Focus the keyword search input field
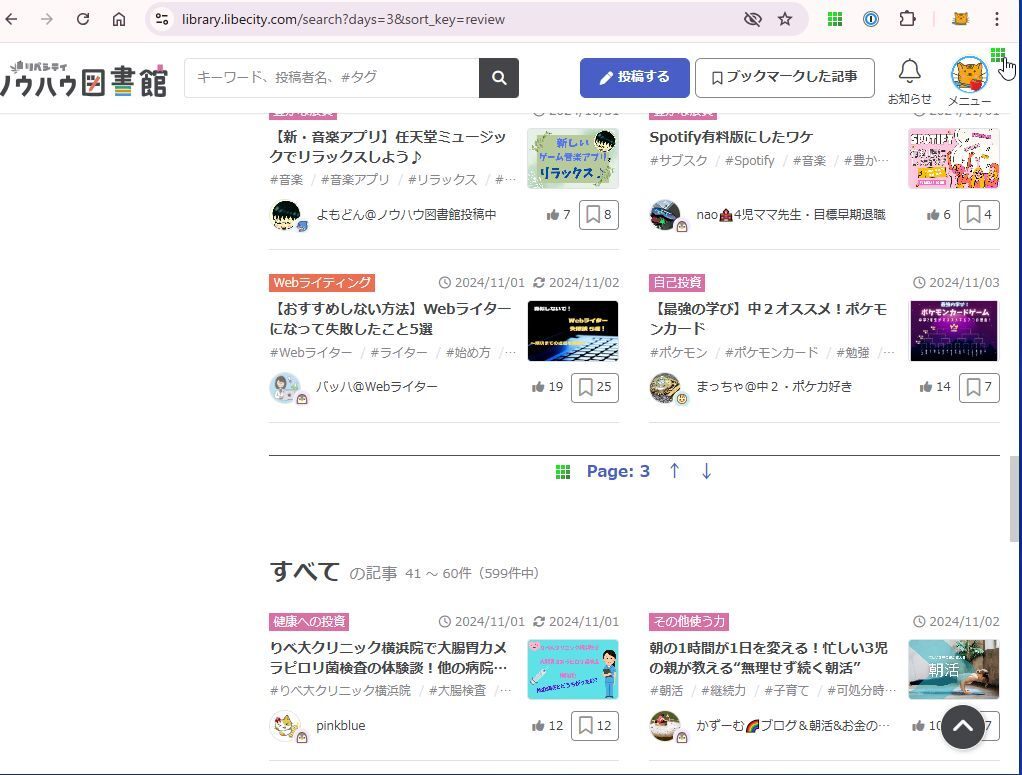 pos(332,78)
